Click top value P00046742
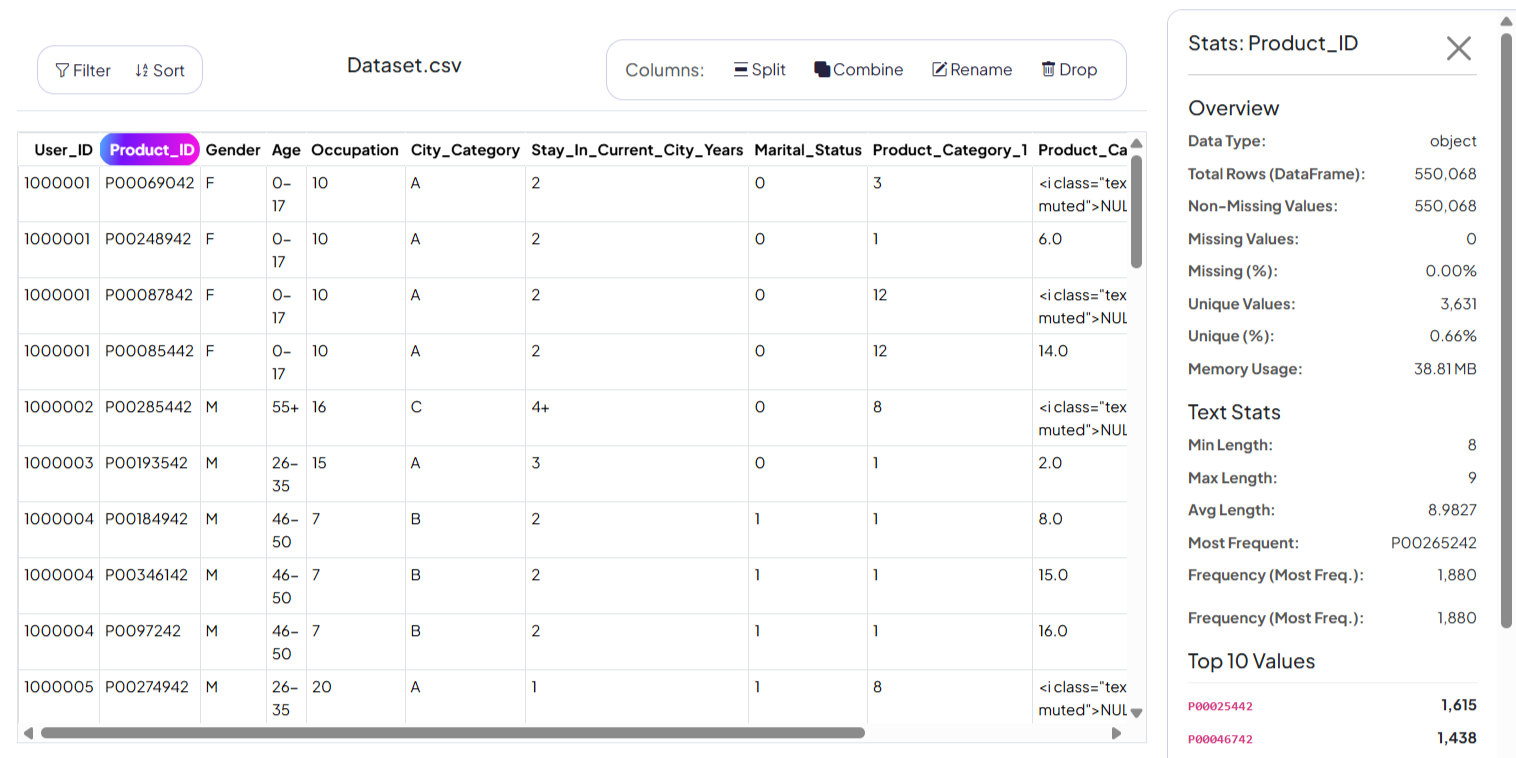 pos(1220,739)
